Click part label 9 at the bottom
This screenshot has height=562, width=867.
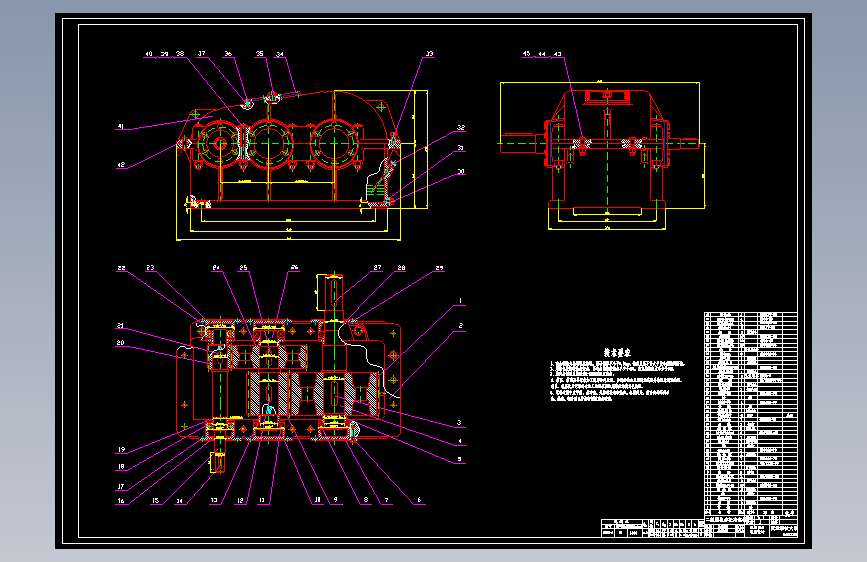(336, 500)
